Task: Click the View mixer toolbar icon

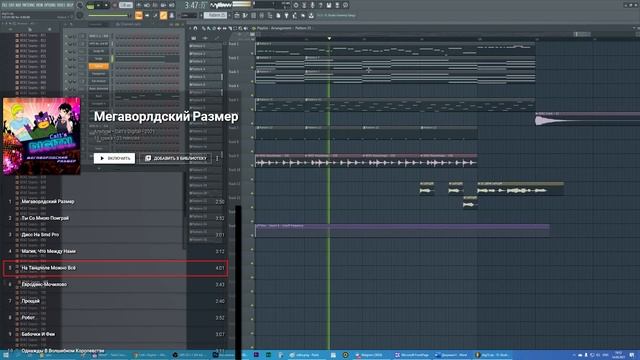Action: (x=262, y=16)
